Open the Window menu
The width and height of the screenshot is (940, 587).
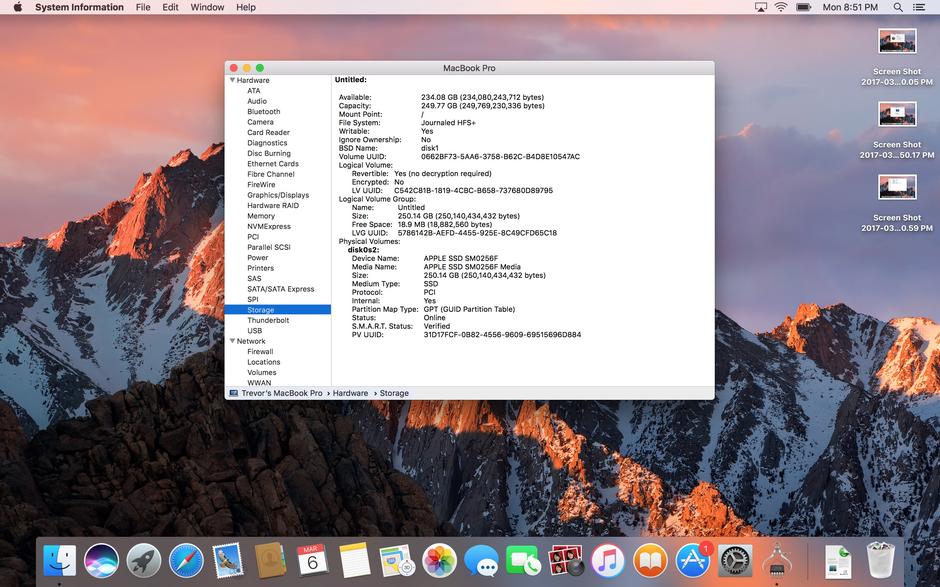click(x=207, y=7)
